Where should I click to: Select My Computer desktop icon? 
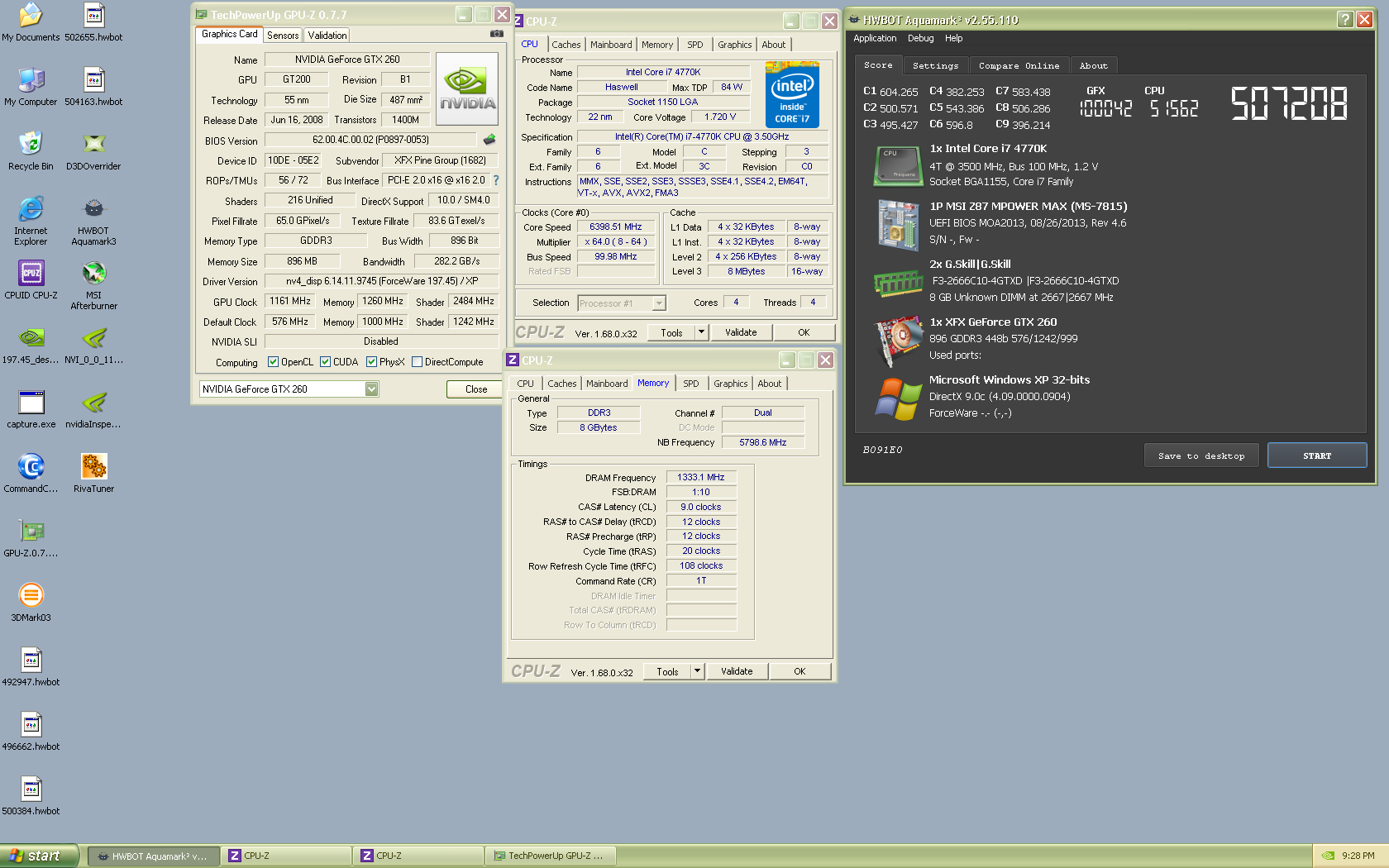tap(31, 87)
